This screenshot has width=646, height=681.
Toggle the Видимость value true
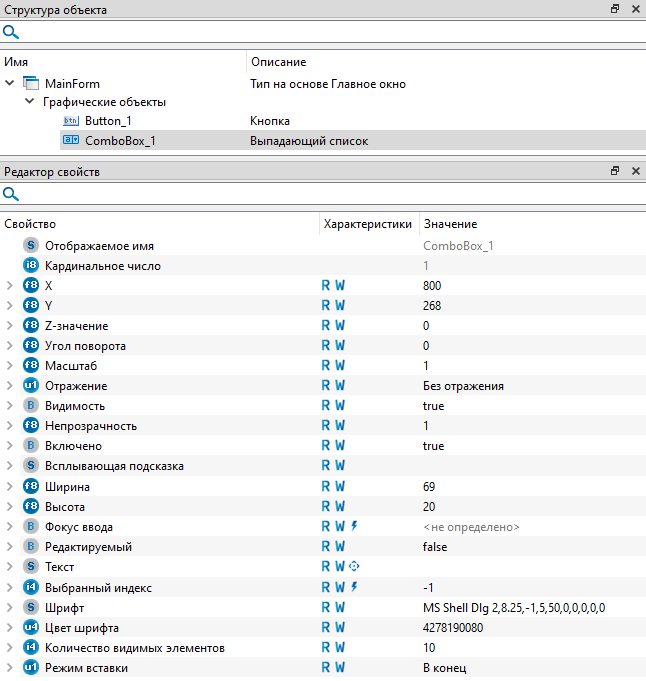434,406
